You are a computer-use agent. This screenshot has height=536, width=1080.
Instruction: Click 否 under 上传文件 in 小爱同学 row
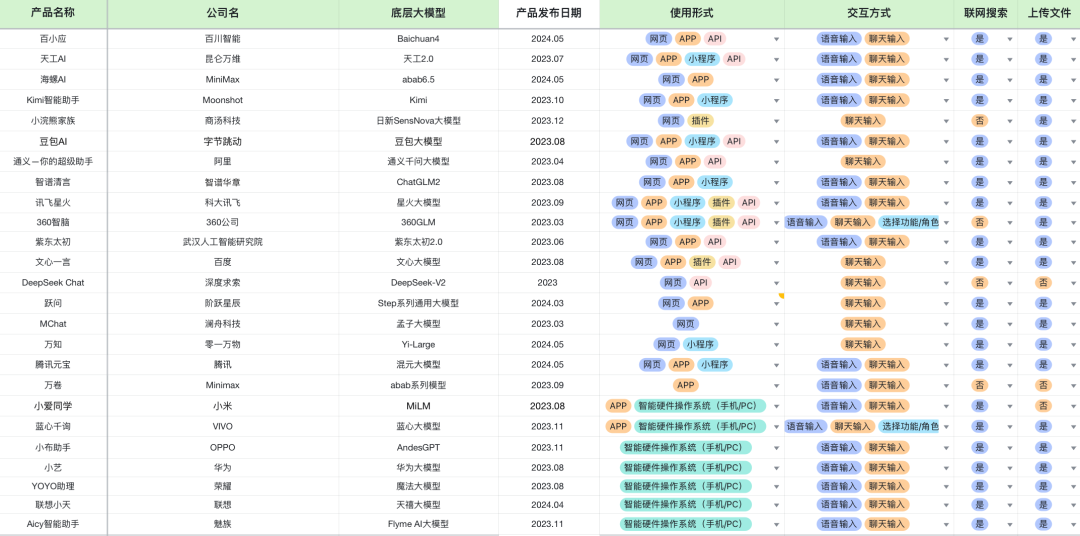(x=1043, y=406)
